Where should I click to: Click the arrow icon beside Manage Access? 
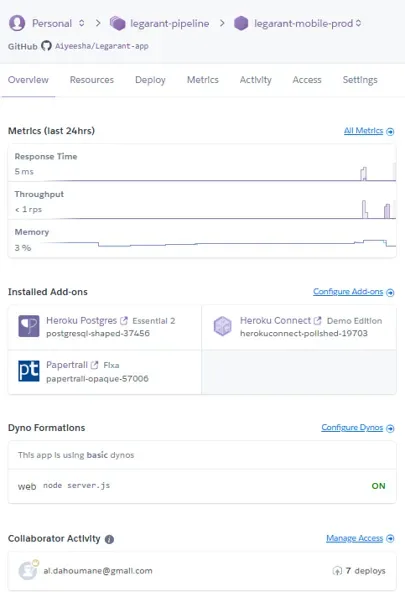click(390, 538)
